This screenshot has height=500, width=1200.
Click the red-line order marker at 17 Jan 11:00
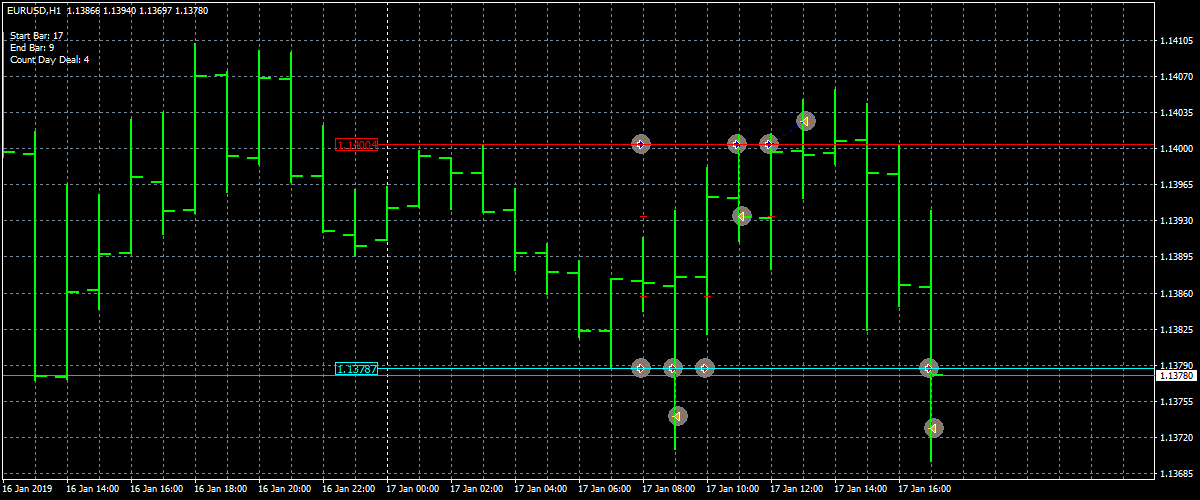[736, 144]
